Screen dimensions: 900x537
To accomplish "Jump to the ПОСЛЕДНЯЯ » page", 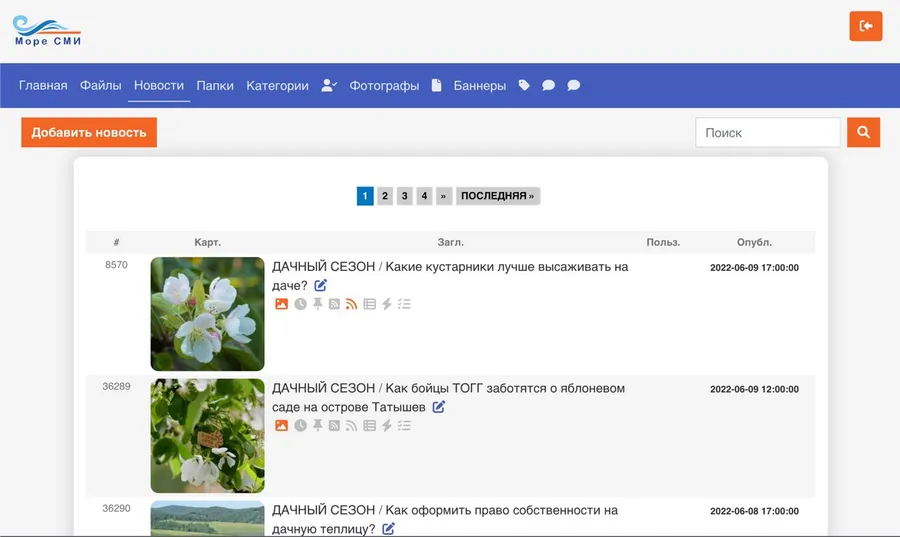I will (x=498, y=196).
